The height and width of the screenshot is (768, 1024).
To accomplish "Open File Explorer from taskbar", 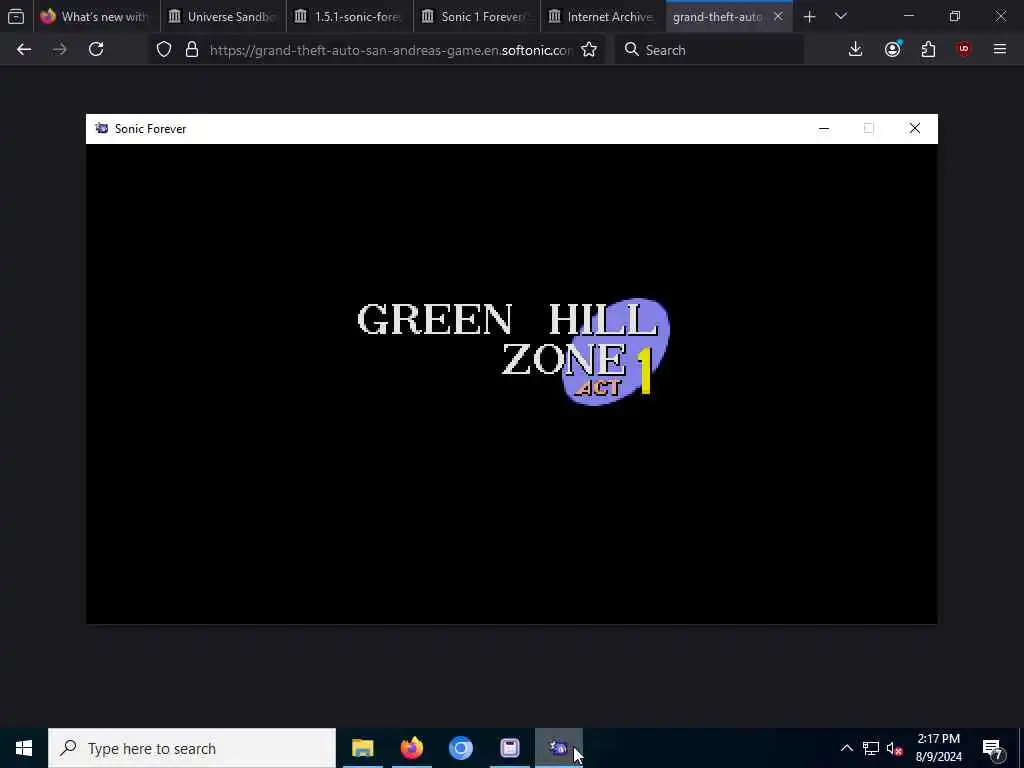I will tap(362, 748).
